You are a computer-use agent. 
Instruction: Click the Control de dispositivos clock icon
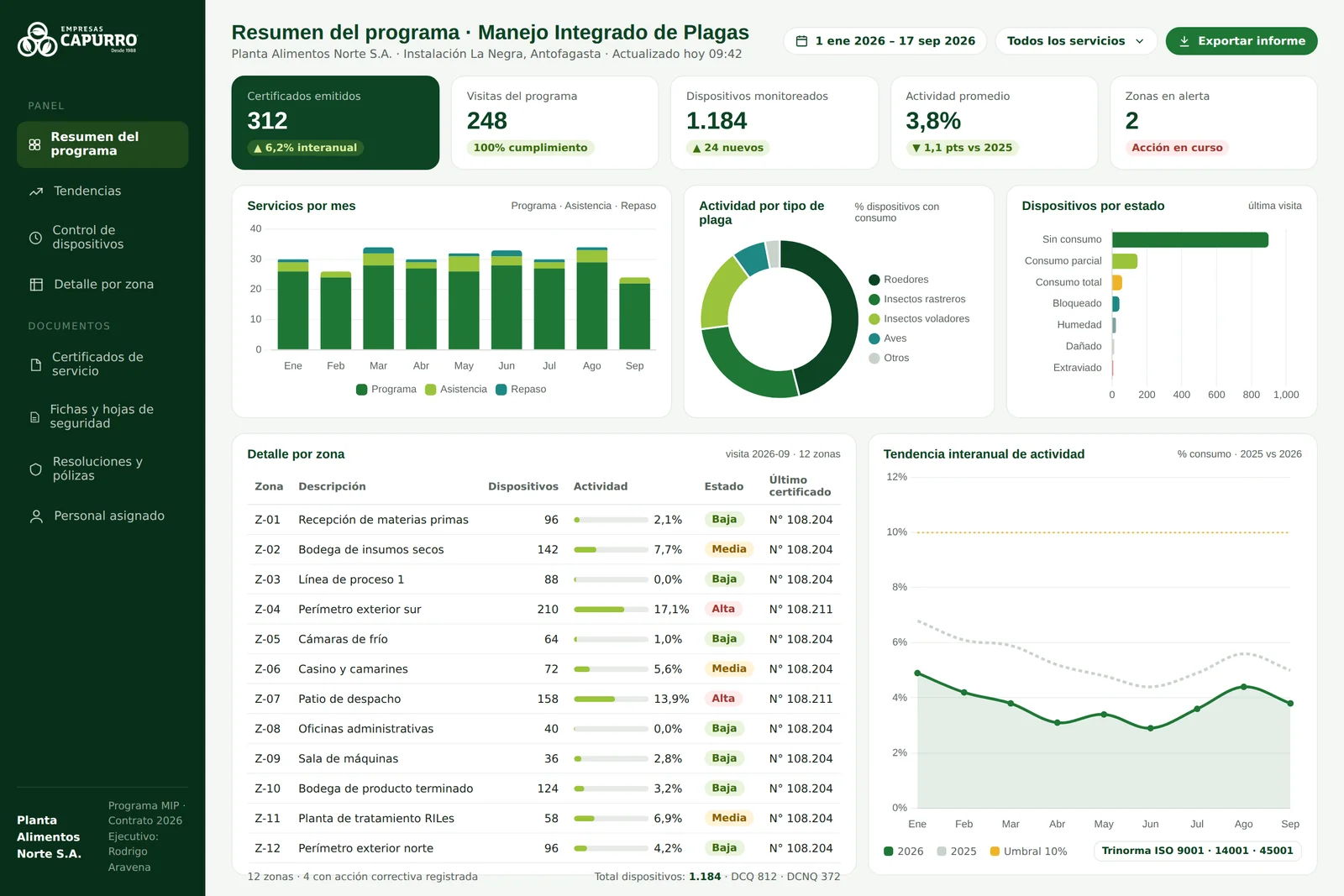tap(35, 238)
